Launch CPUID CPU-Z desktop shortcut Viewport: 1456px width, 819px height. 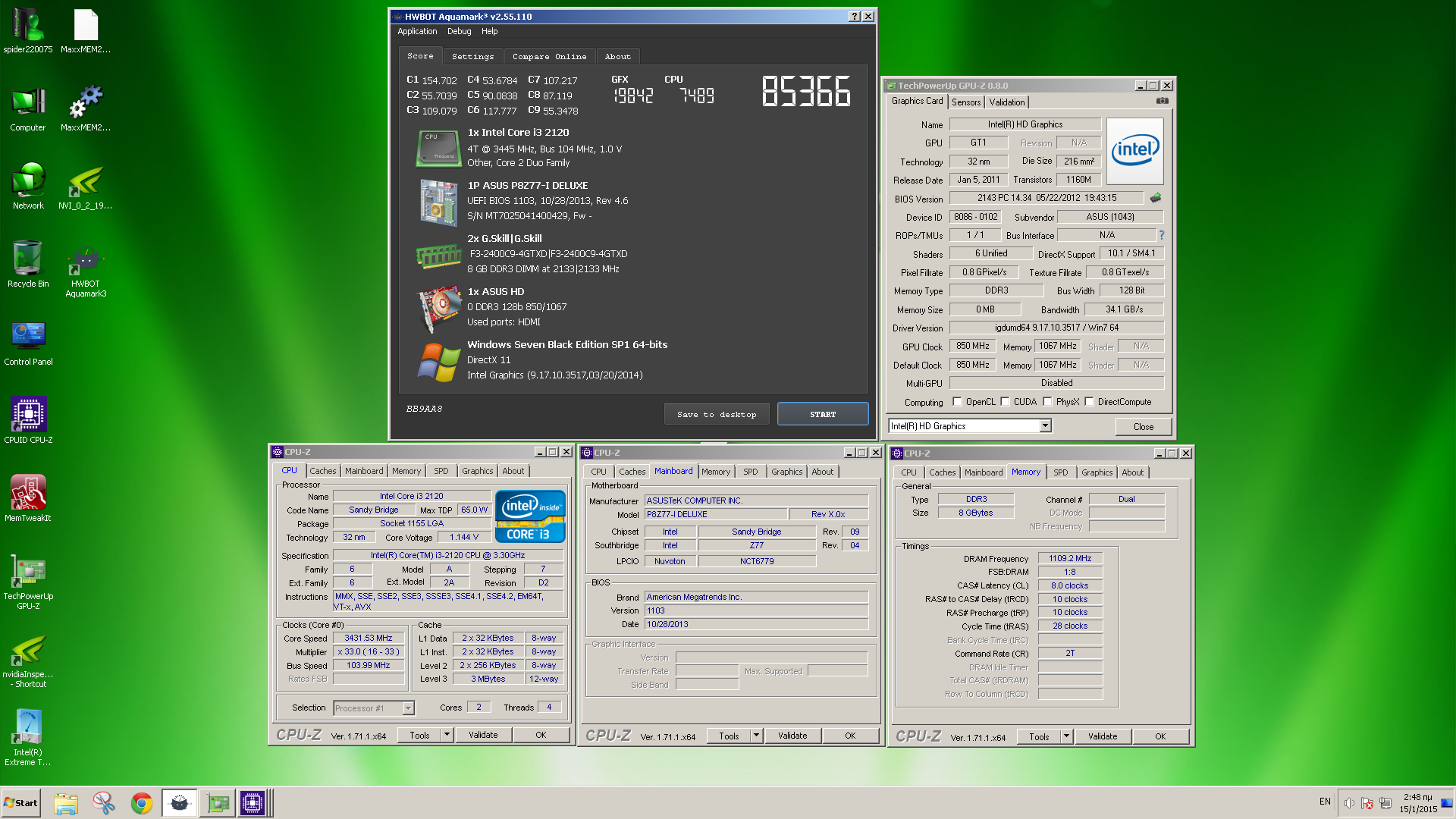(x=28, y=421)
